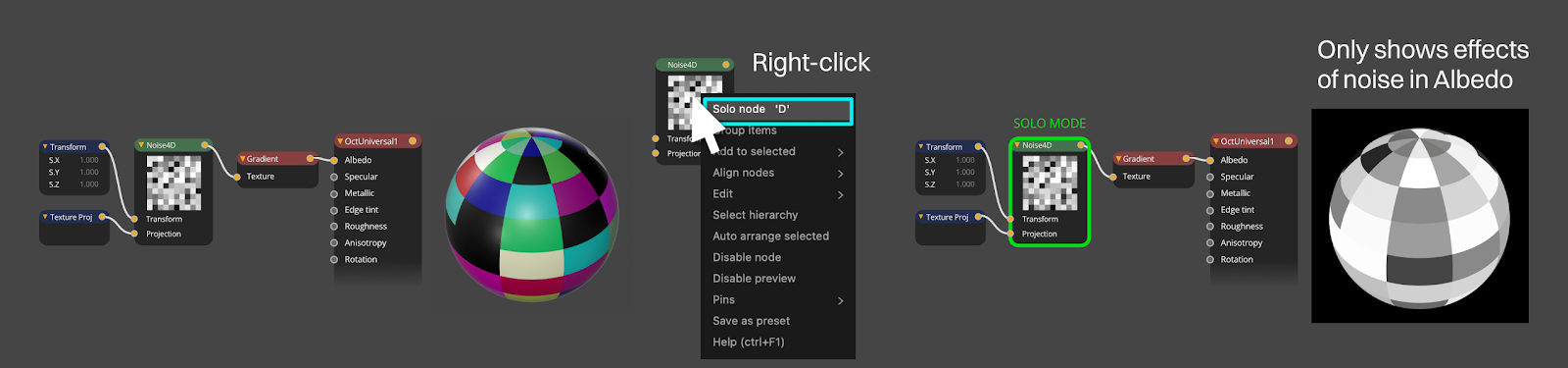
Task: Click Projection input pin on right-click example node
Action: (x=656, y=153)
